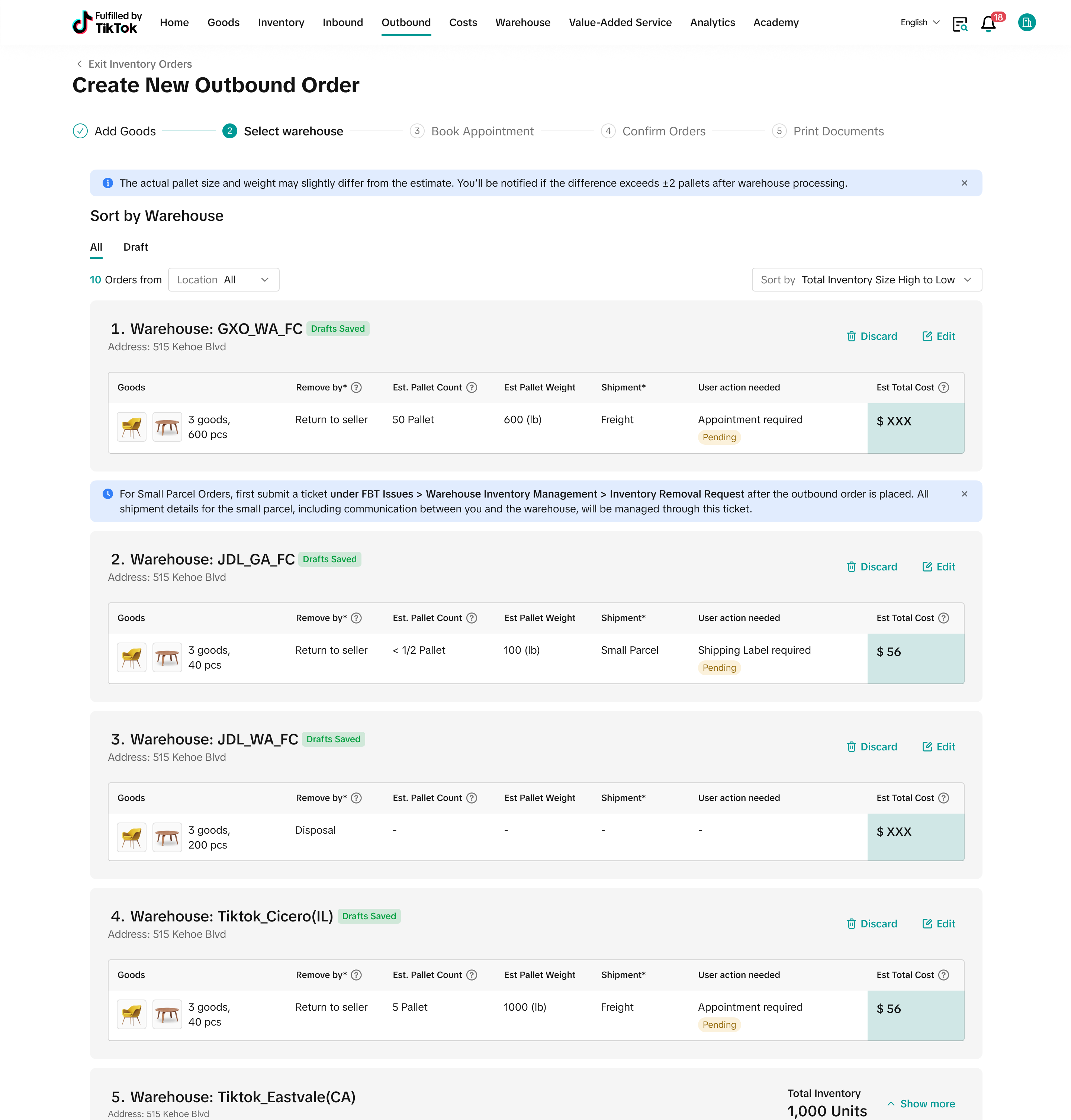Discard the GXO_WA_FC warehouse draft
Screen dimensions: 1071x1120
pyautogui.click(x=872, y=336)
